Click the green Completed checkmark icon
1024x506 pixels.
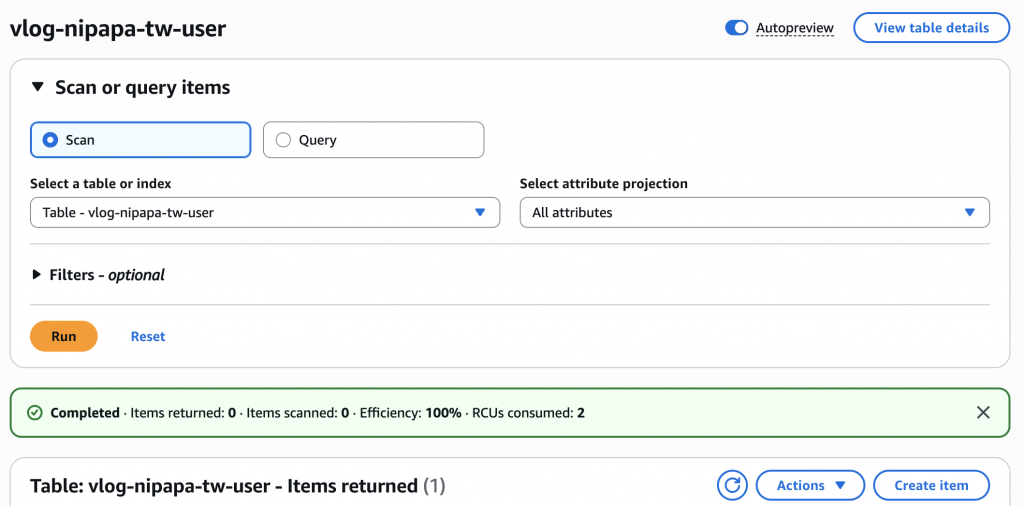pos(35,412)
